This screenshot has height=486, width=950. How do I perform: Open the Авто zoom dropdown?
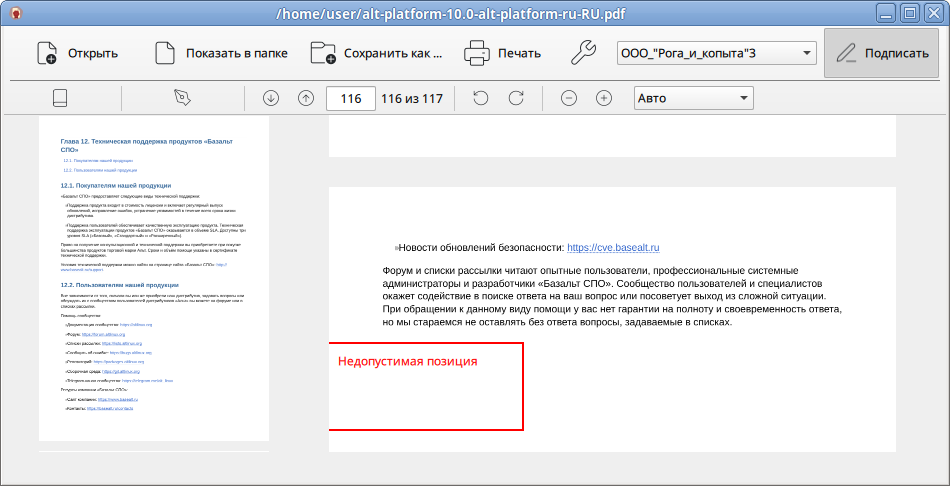click(x=693, y=98)
